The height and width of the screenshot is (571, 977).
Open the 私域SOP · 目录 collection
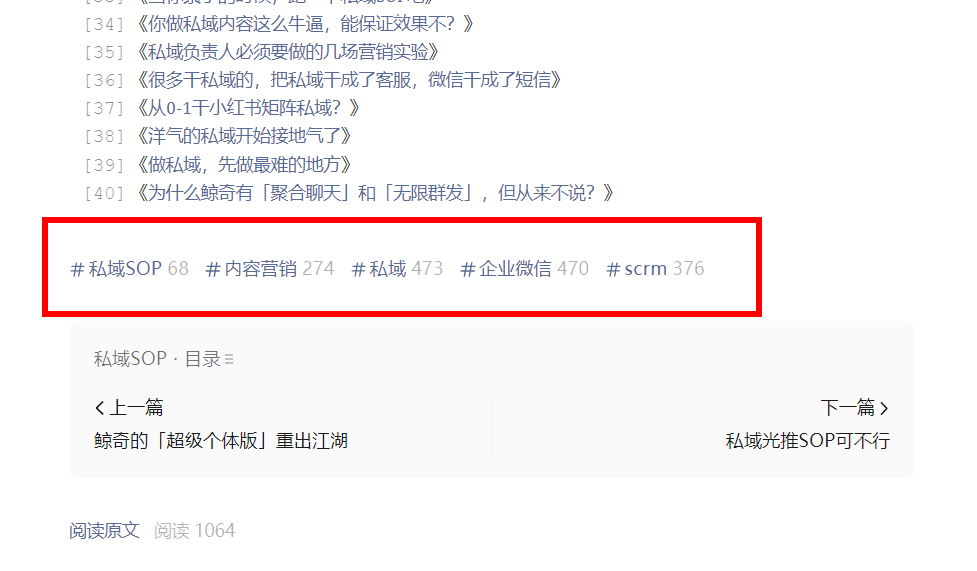(x=163, y=359)
